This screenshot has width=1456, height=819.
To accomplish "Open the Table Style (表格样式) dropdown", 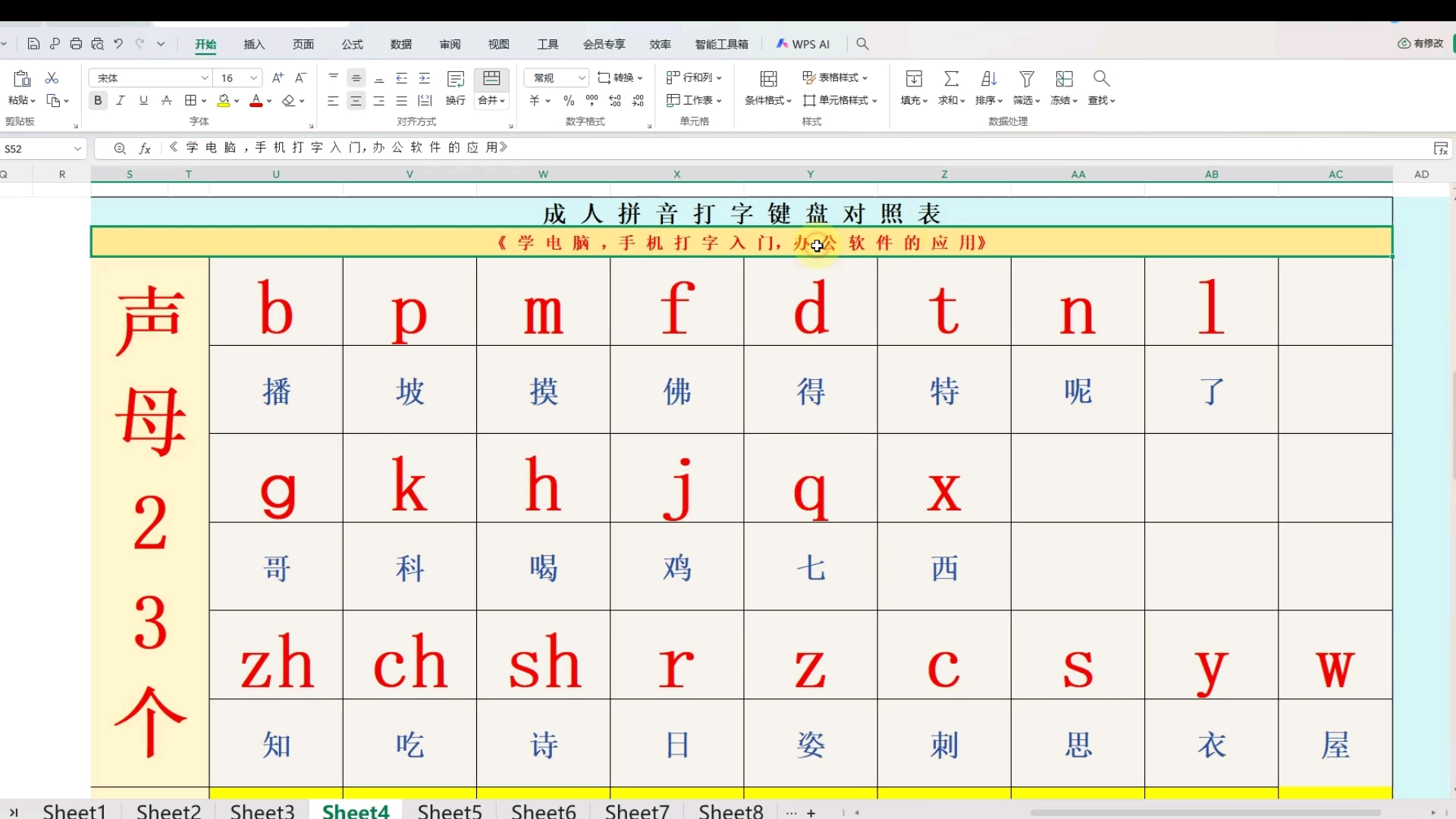I will point(836,77).
